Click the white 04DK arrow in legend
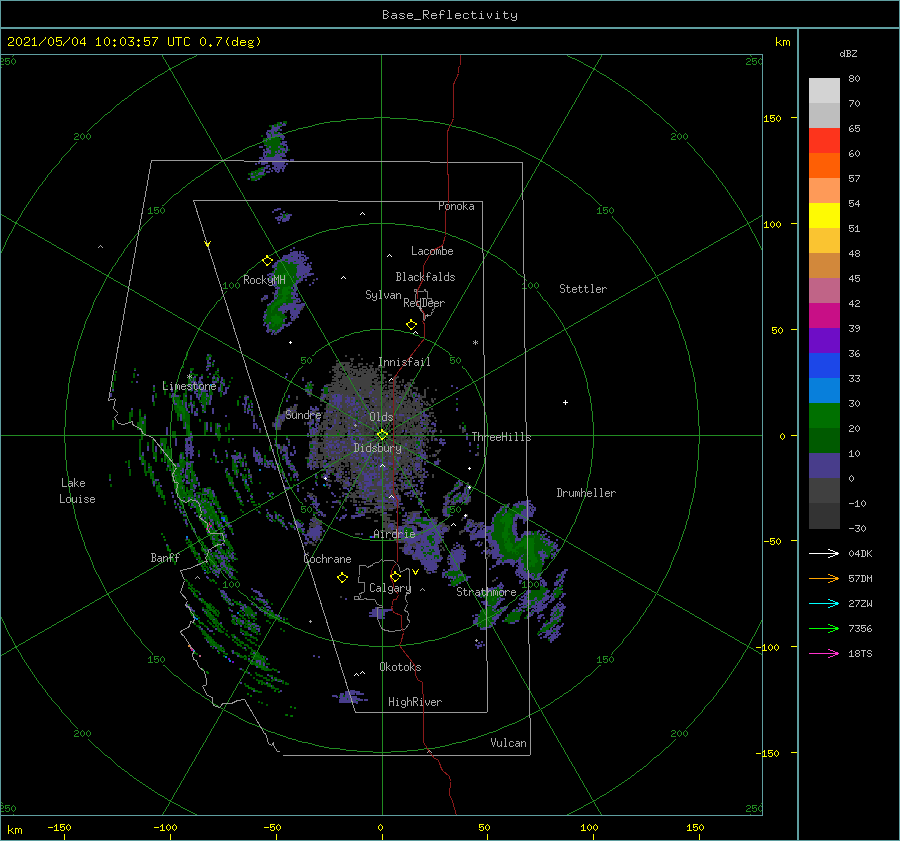 [x=824, y=553]
